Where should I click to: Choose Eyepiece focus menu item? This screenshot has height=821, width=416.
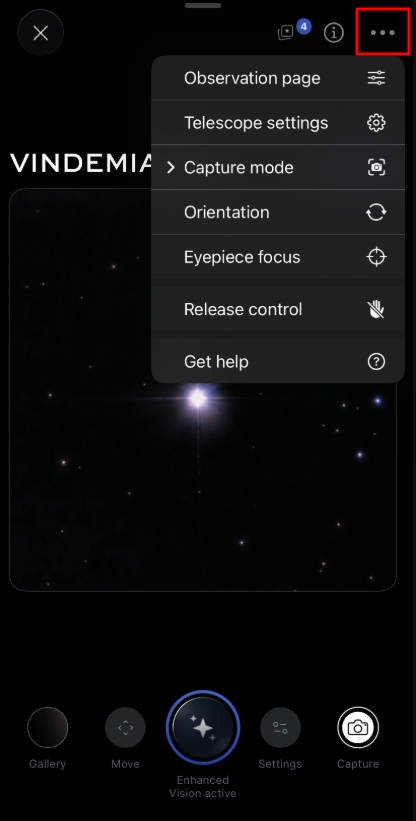tap(278, 257)
